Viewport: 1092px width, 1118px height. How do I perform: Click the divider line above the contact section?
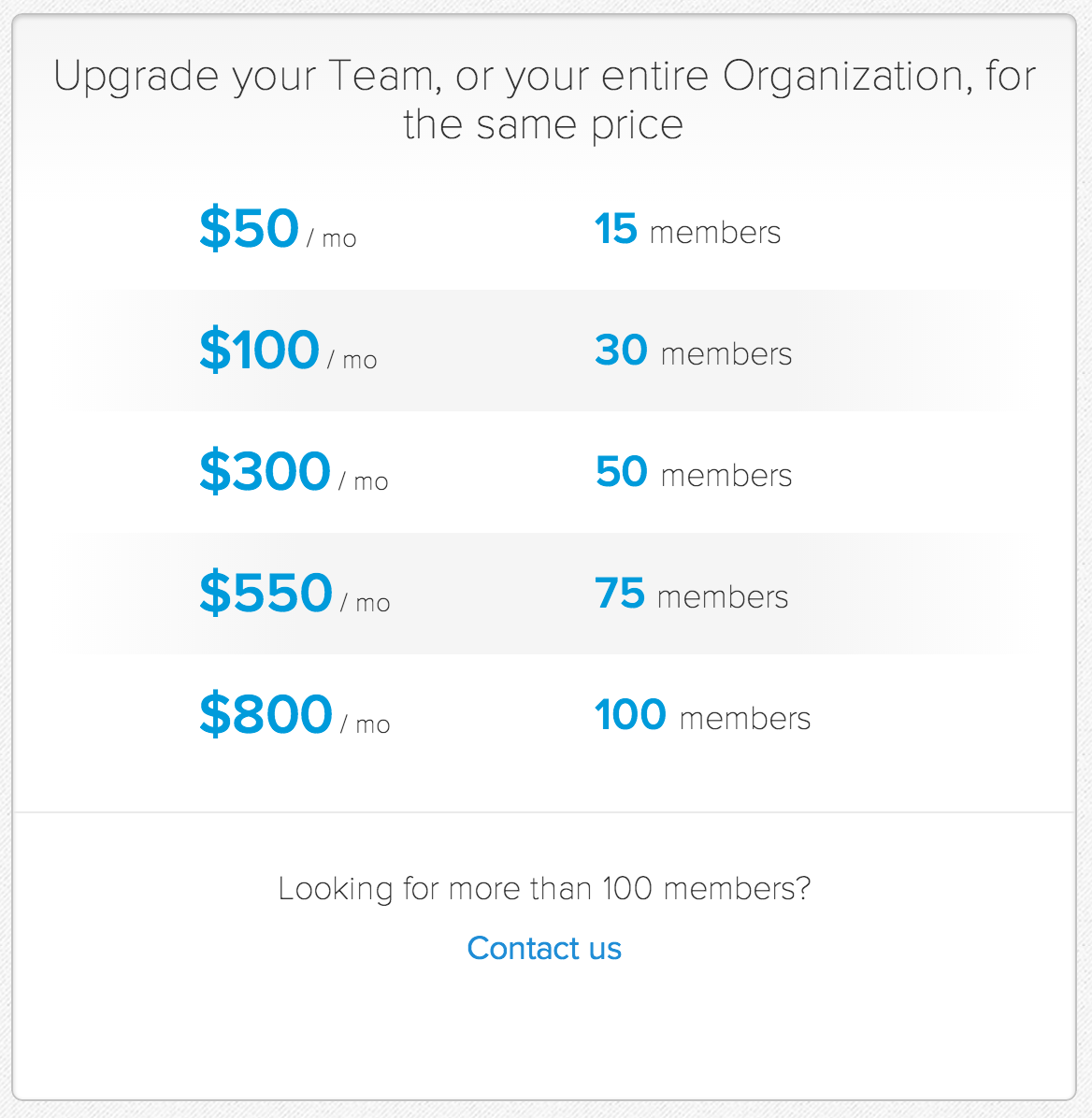544,812
